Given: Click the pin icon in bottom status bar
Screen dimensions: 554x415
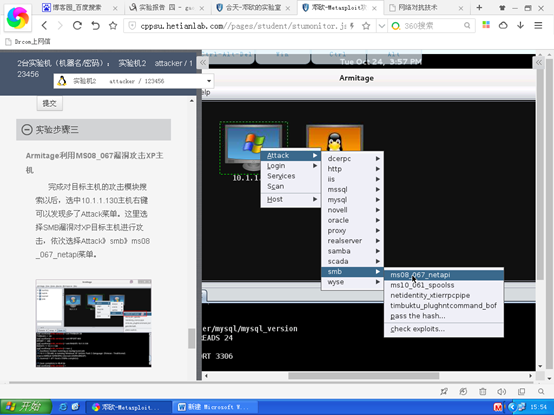Looking at the screenshot, I should (444, 391).
